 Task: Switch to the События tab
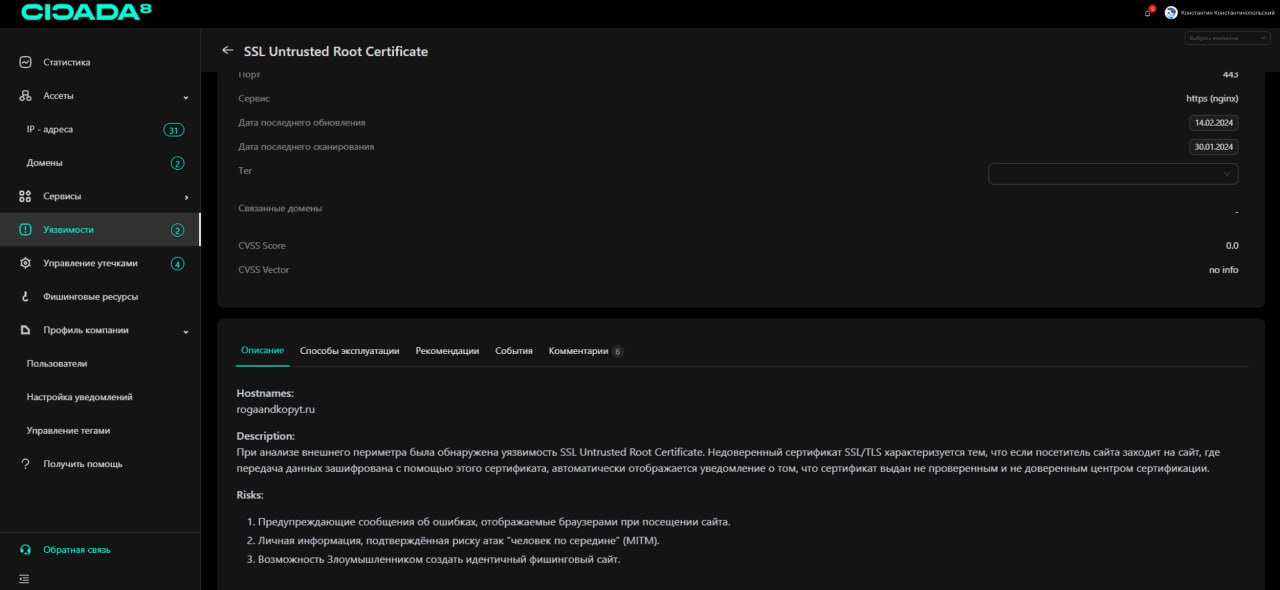(514, 351)
